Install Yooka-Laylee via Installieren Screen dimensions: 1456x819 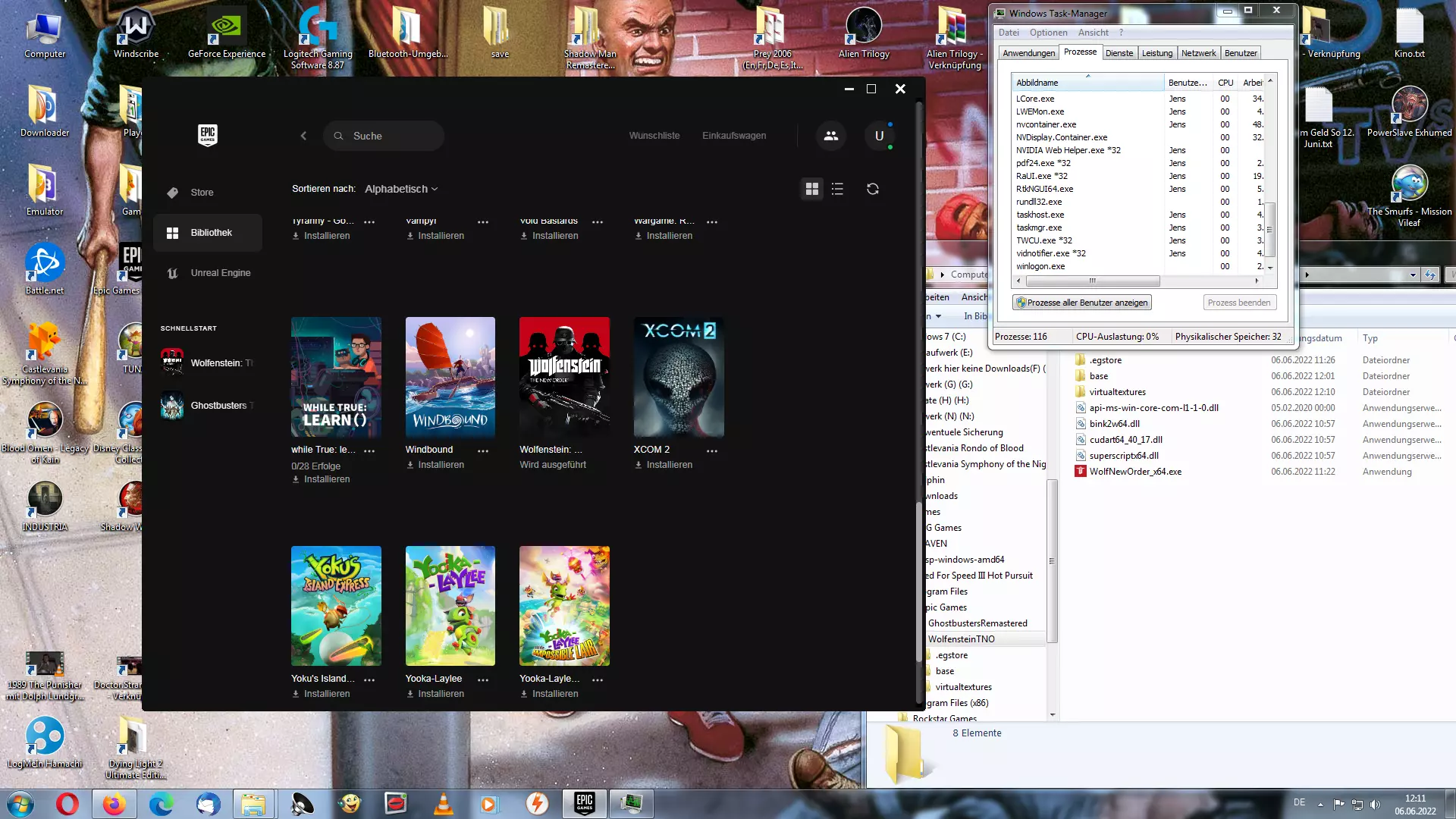pyautogui.click(x=435, y=694)
